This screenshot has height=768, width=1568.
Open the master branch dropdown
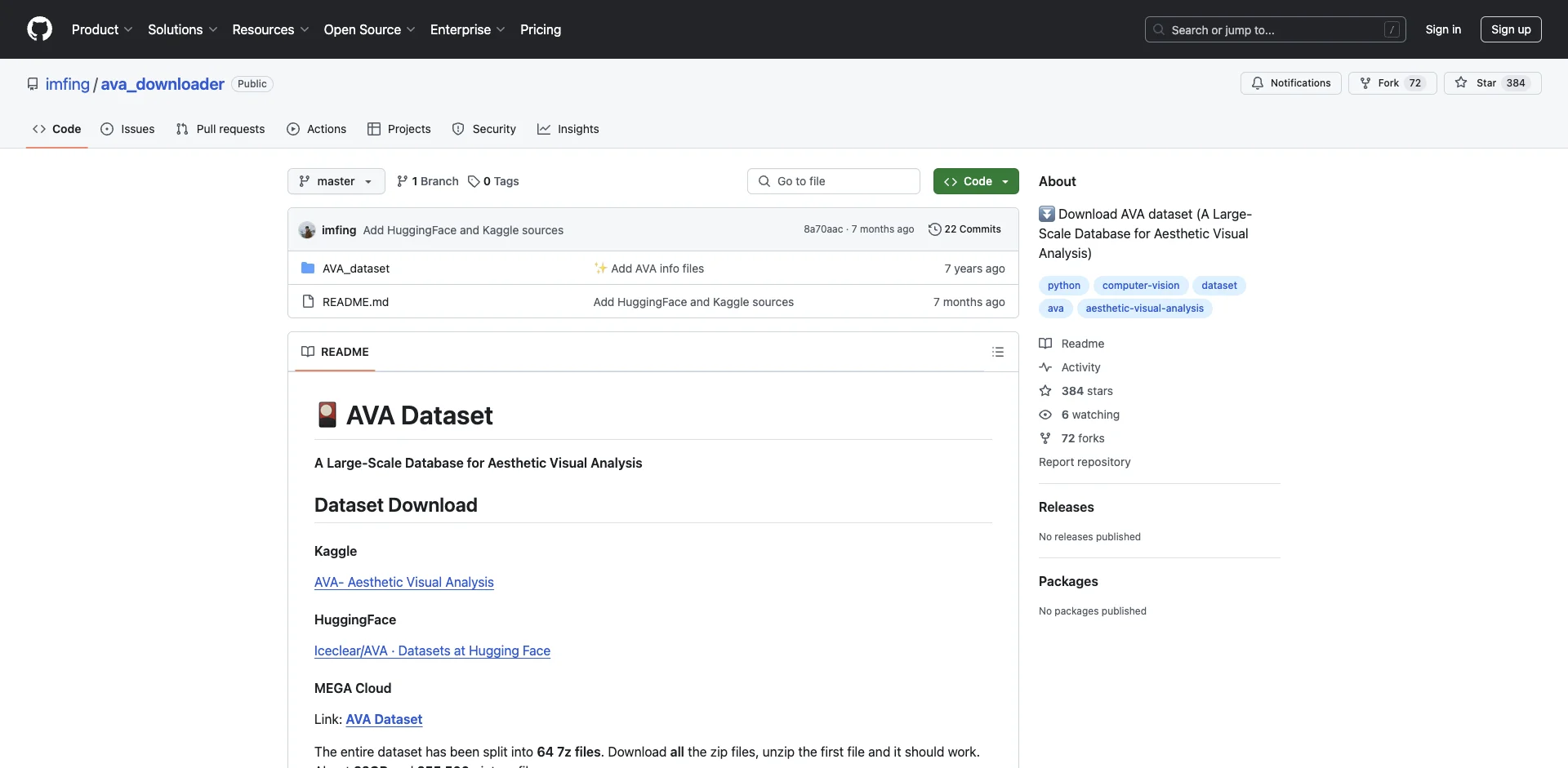tap(336, 181)
